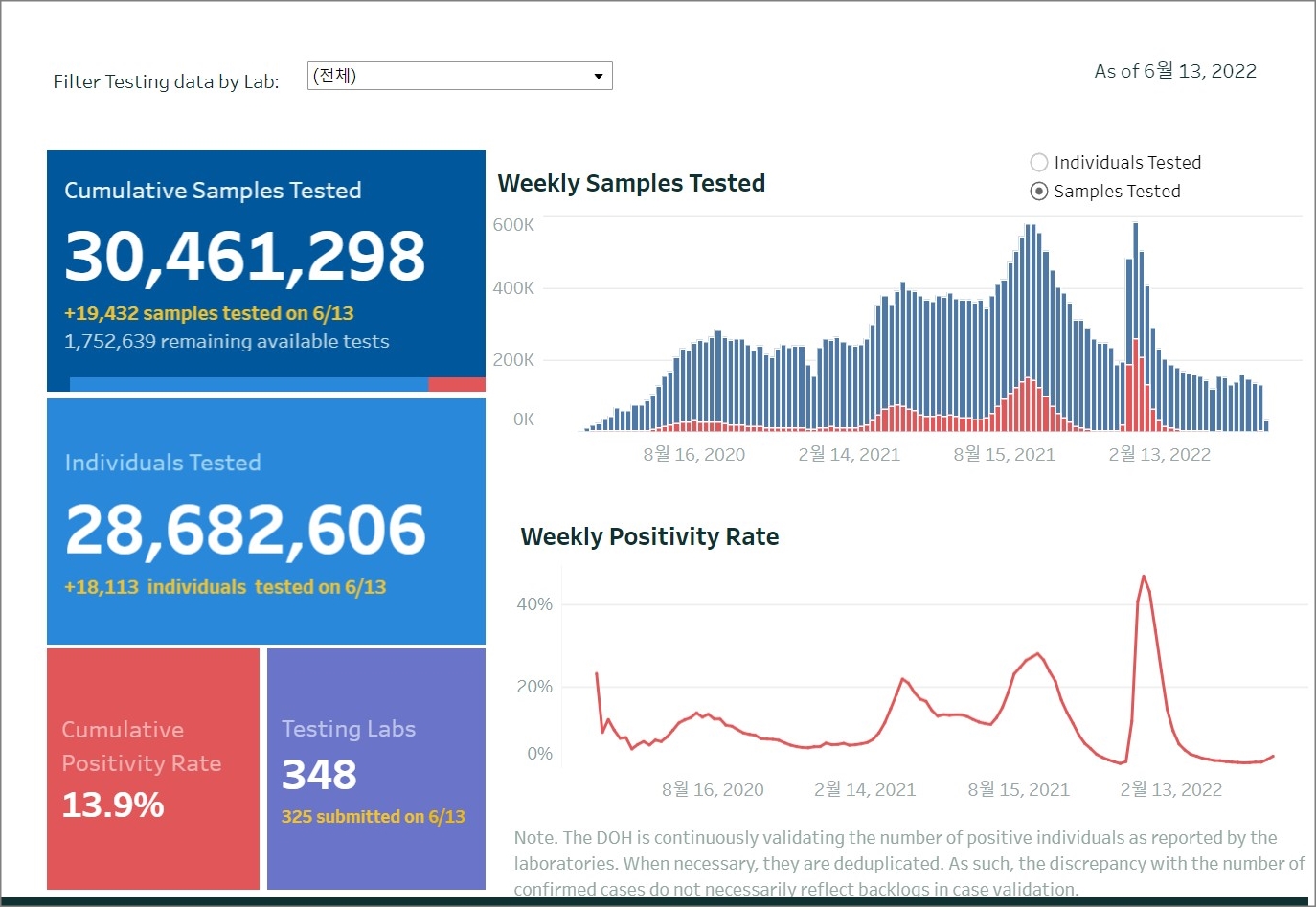Image resolution: width=1316 pixels, height=907 pixels.
Task: Click the Weekly Positivity Rate chart title
Action: pyautogui.click(x=649, y=536)
